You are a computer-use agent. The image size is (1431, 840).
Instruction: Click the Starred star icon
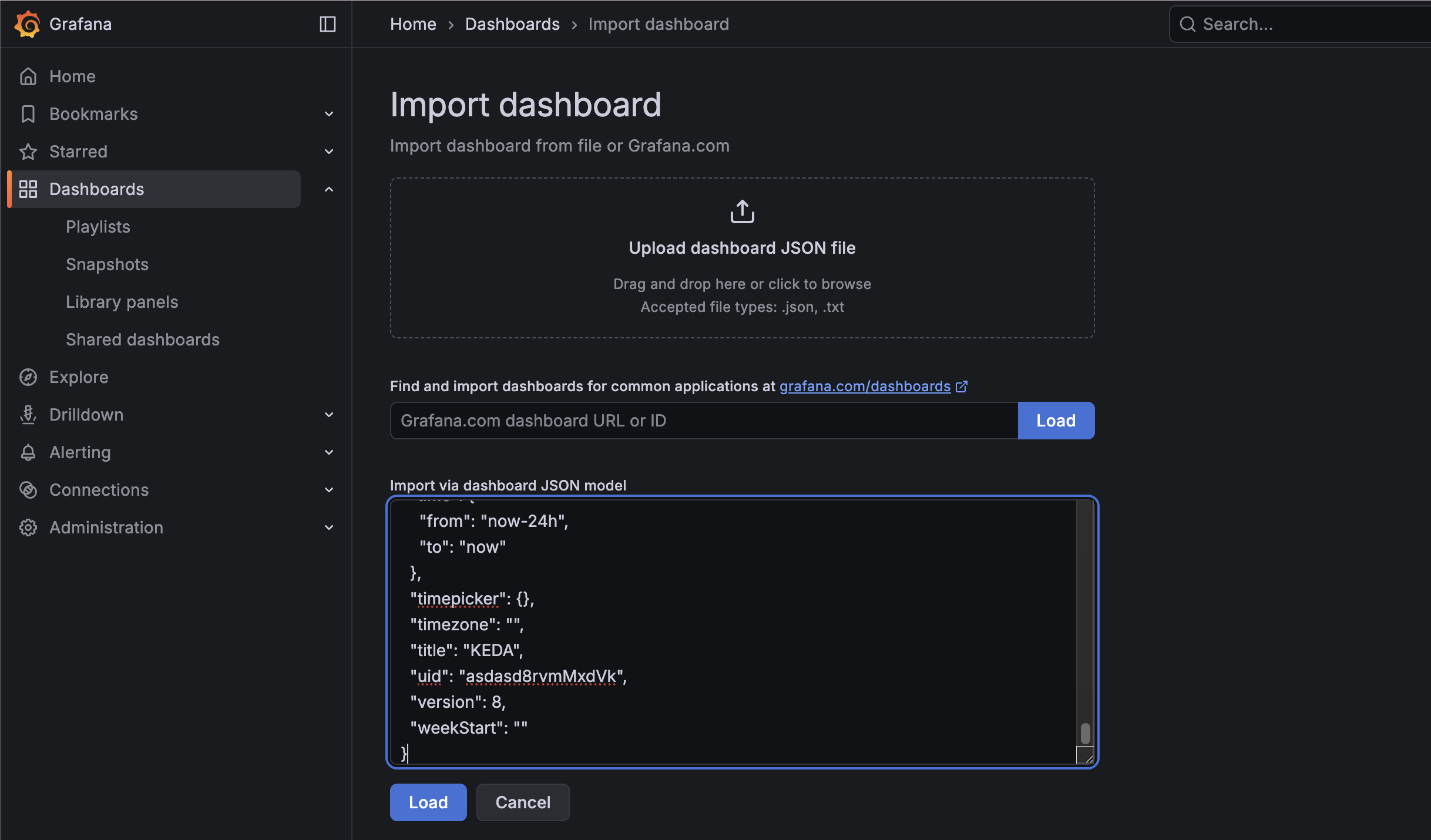tap(28, 152)
